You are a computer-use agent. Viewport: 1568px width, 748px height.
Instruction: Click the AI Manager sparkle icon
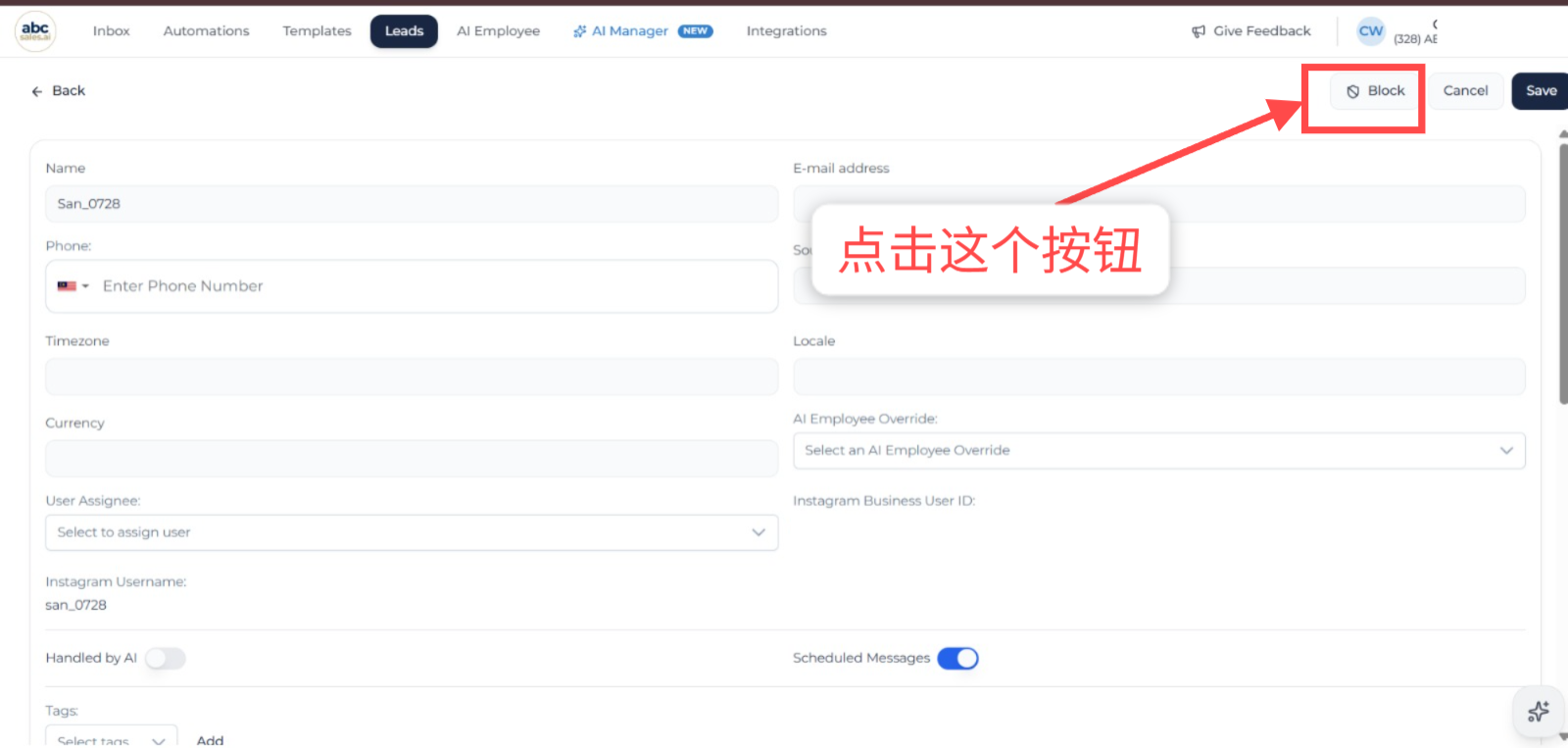[580, 31]
